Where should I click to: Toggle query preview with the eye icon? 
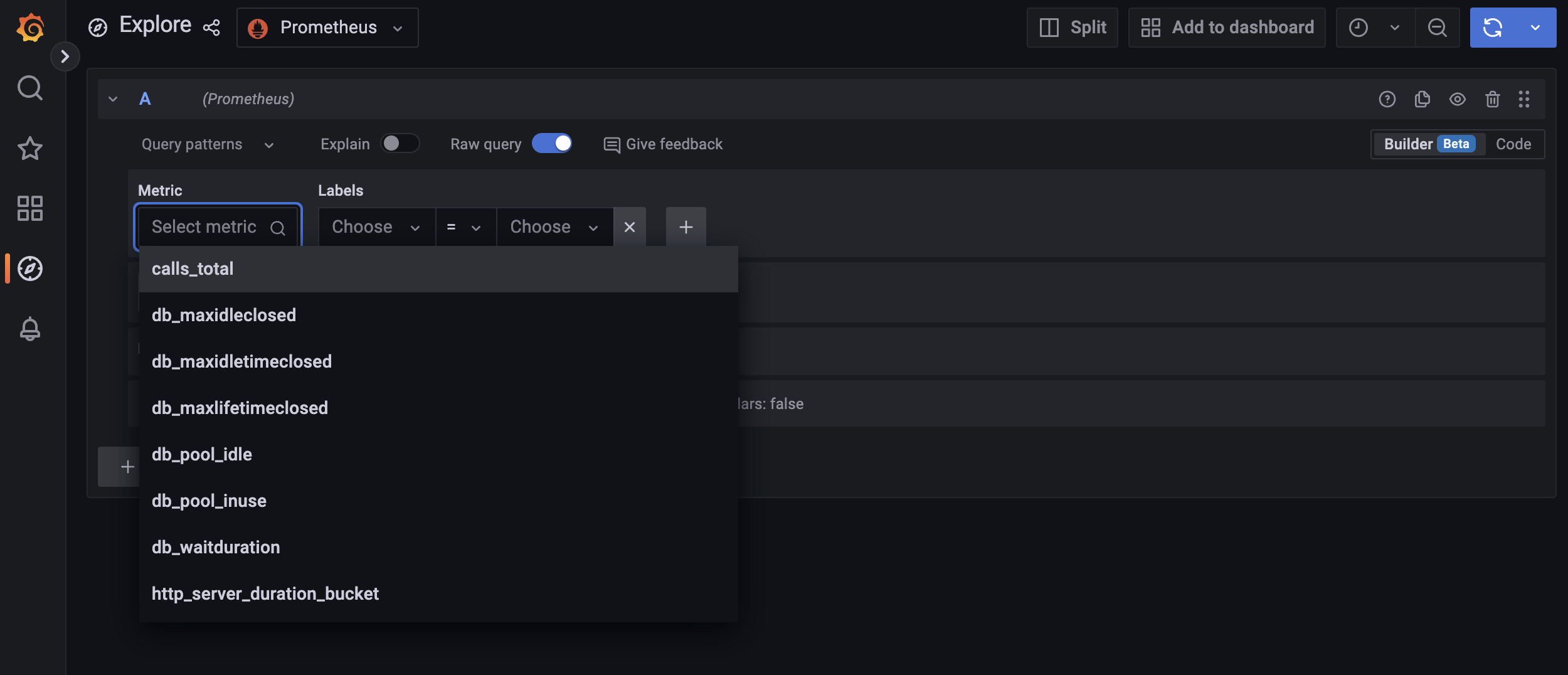(x=1457, y=99)
